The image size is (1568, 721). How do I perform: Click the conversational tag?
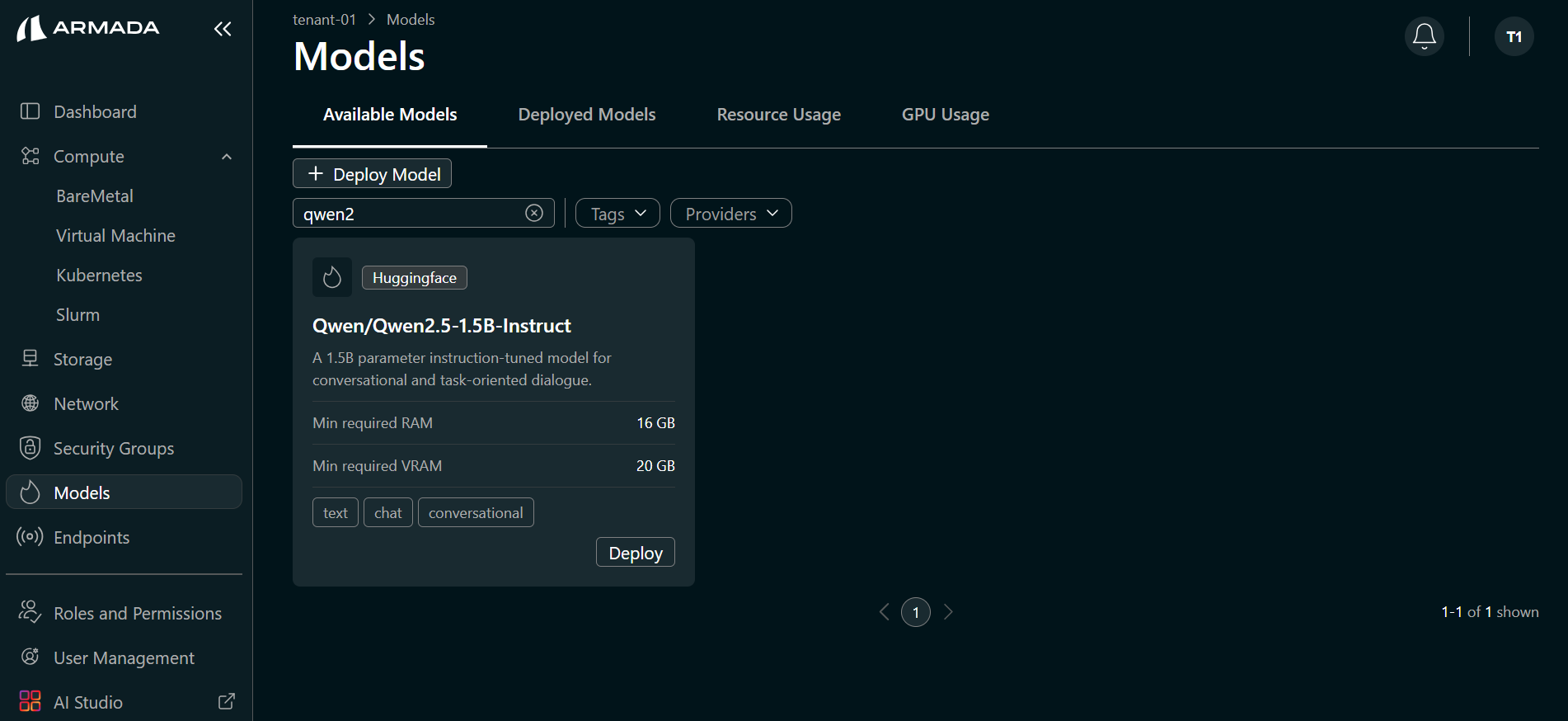(476, 512)
